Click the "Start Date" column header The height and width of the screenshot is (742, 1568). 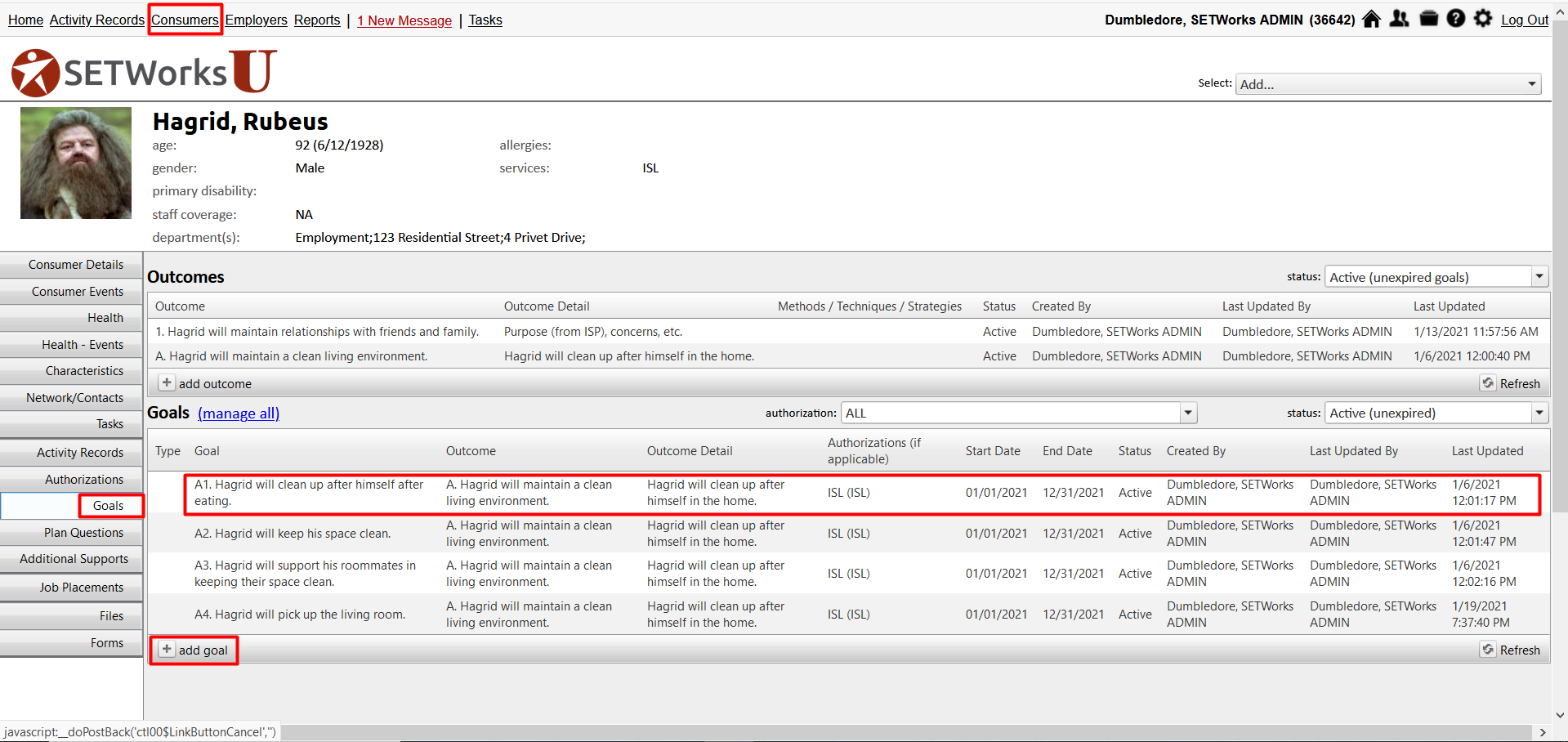tap(993, 451)
